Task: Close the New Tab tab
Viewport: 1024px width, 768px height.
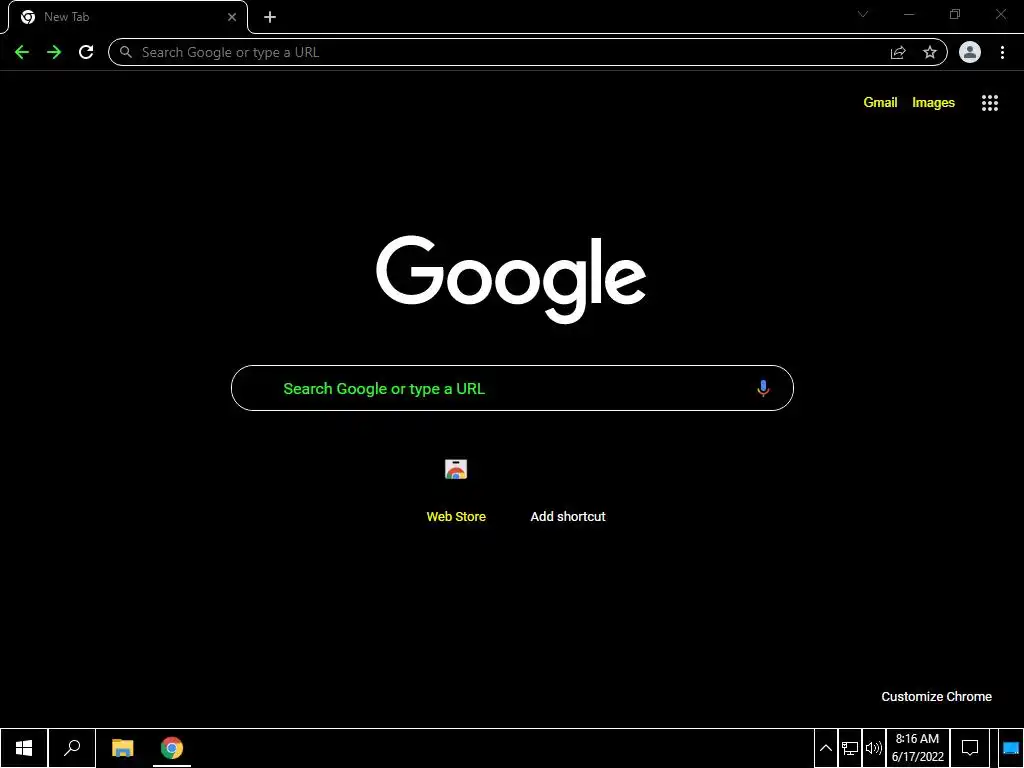Action: (232, 17)
